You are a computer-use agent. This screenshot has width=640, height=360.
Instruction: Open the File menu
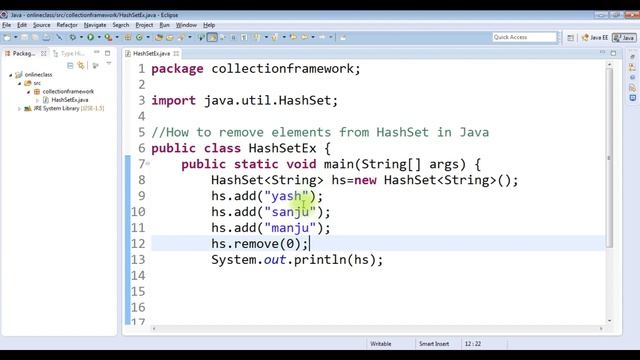click(x=7, y=25)
